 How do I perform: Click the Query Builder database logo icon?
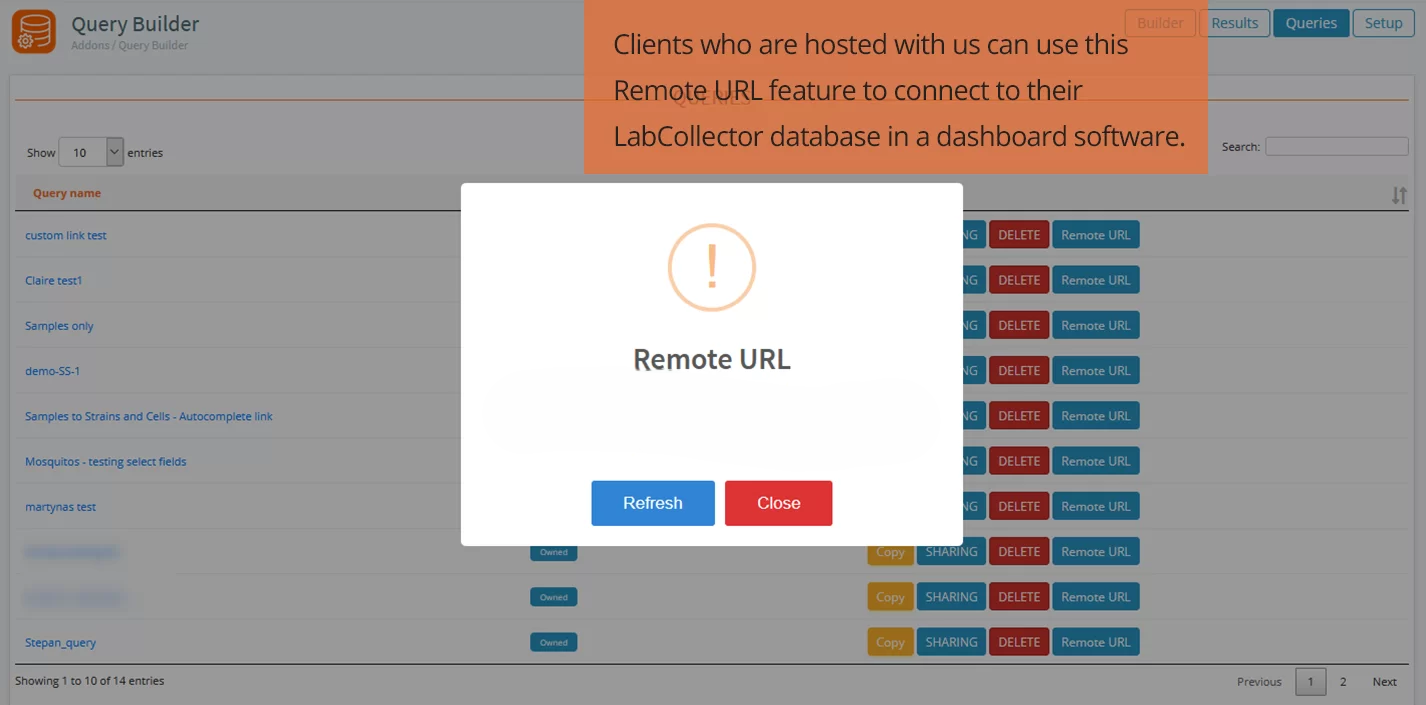point(34,31)
